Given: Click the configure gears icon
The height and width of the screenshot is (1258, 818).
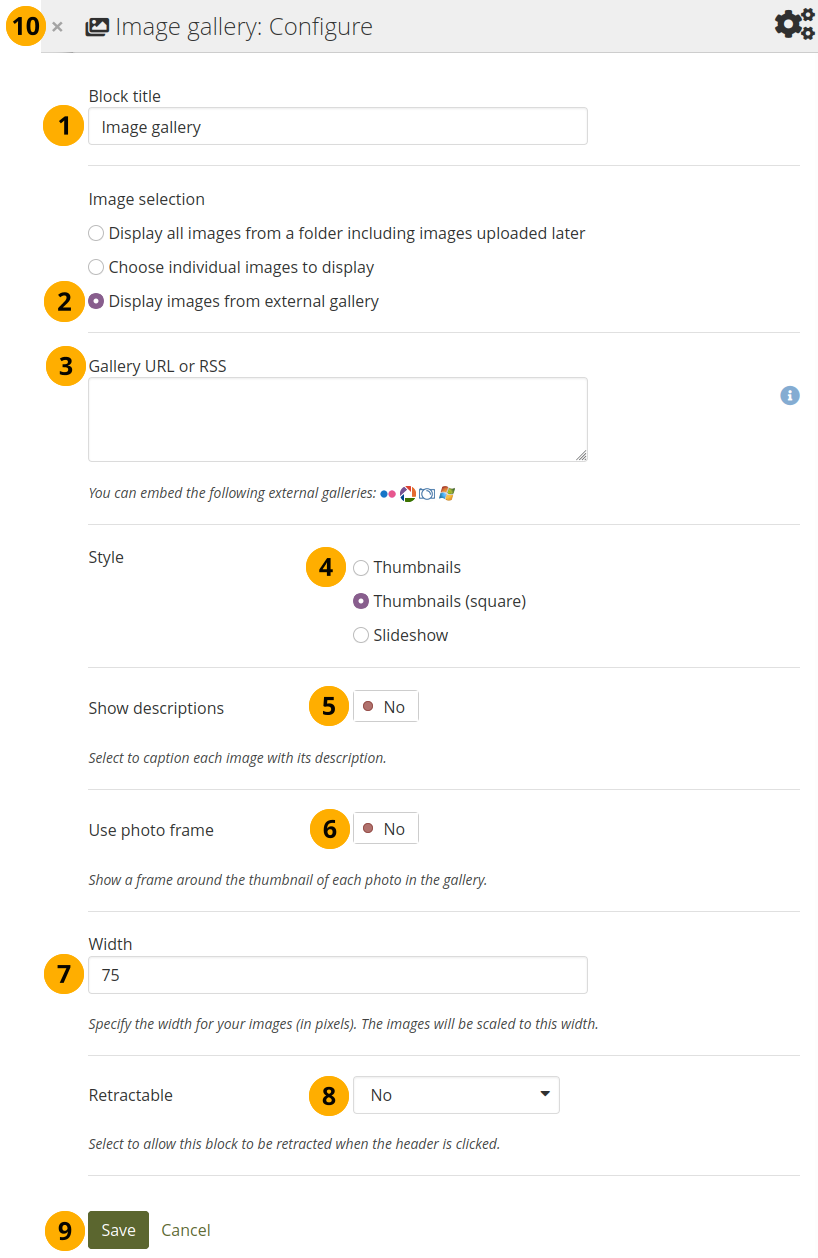Looking at the screenshot, I should 795,24.
